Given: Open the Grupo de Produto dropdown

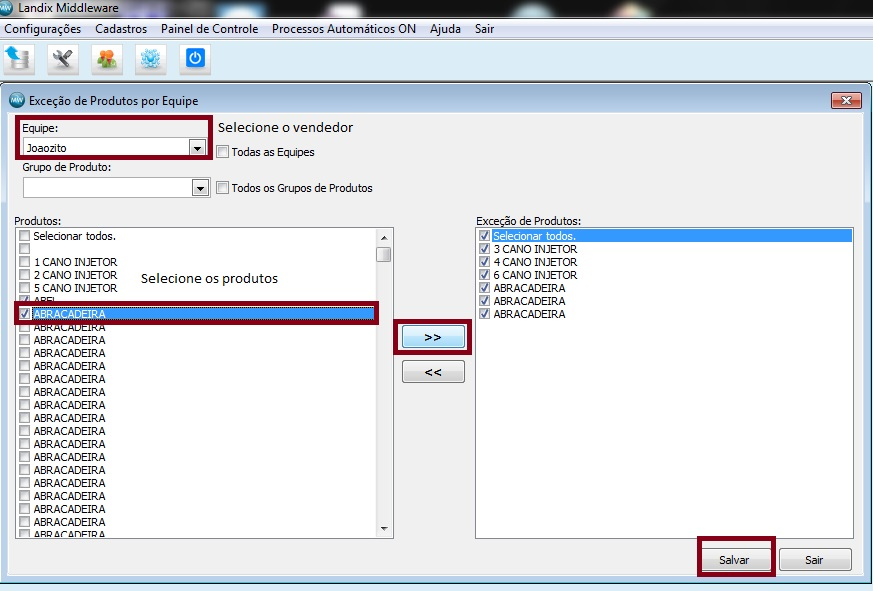Looking at the screenshot, I should (200, 188).
